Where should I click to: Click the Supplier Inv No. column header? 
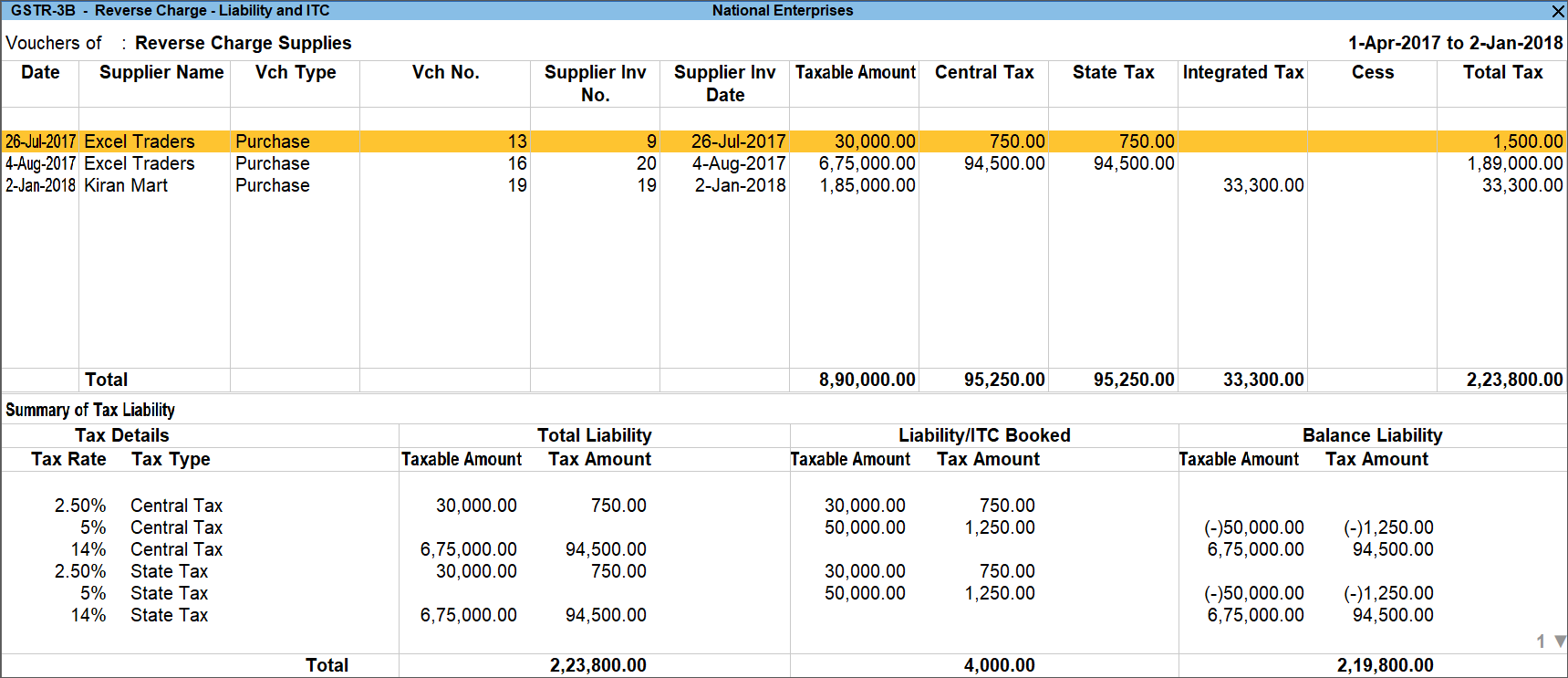(595, 83)
